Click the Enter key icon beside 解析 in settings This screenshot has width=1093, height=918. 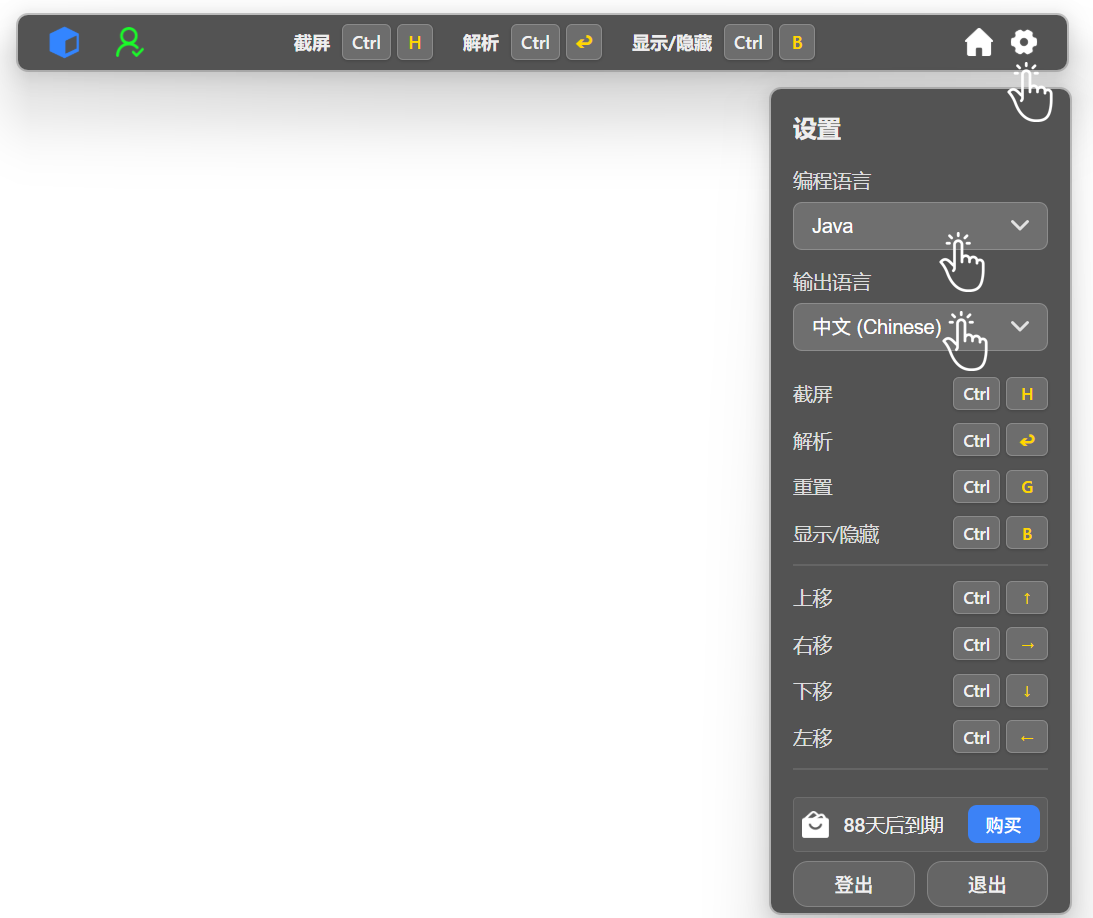(1027, 441)
